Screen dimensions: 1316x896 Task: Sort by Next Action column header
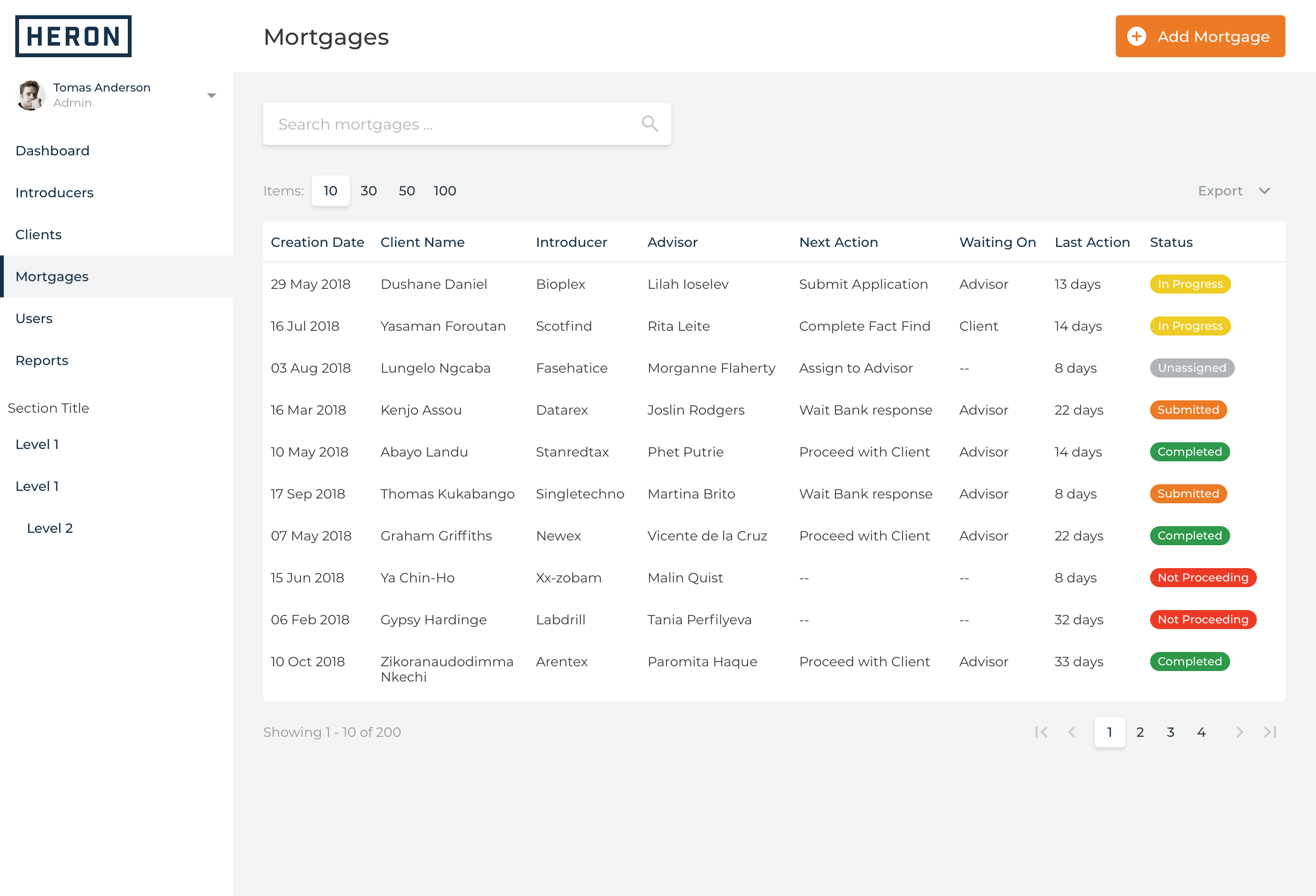(838, 242)
